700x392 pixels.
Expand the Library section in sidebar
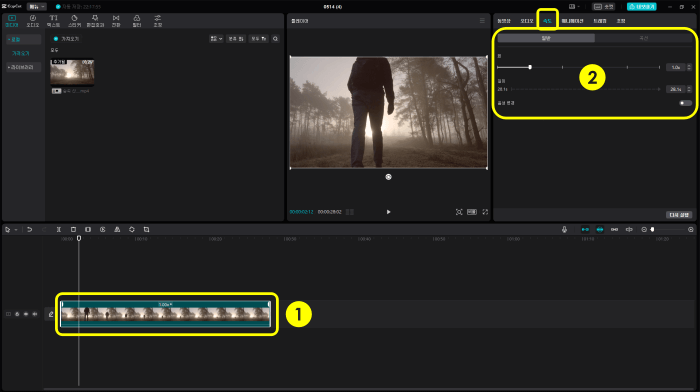pos(23,67)
